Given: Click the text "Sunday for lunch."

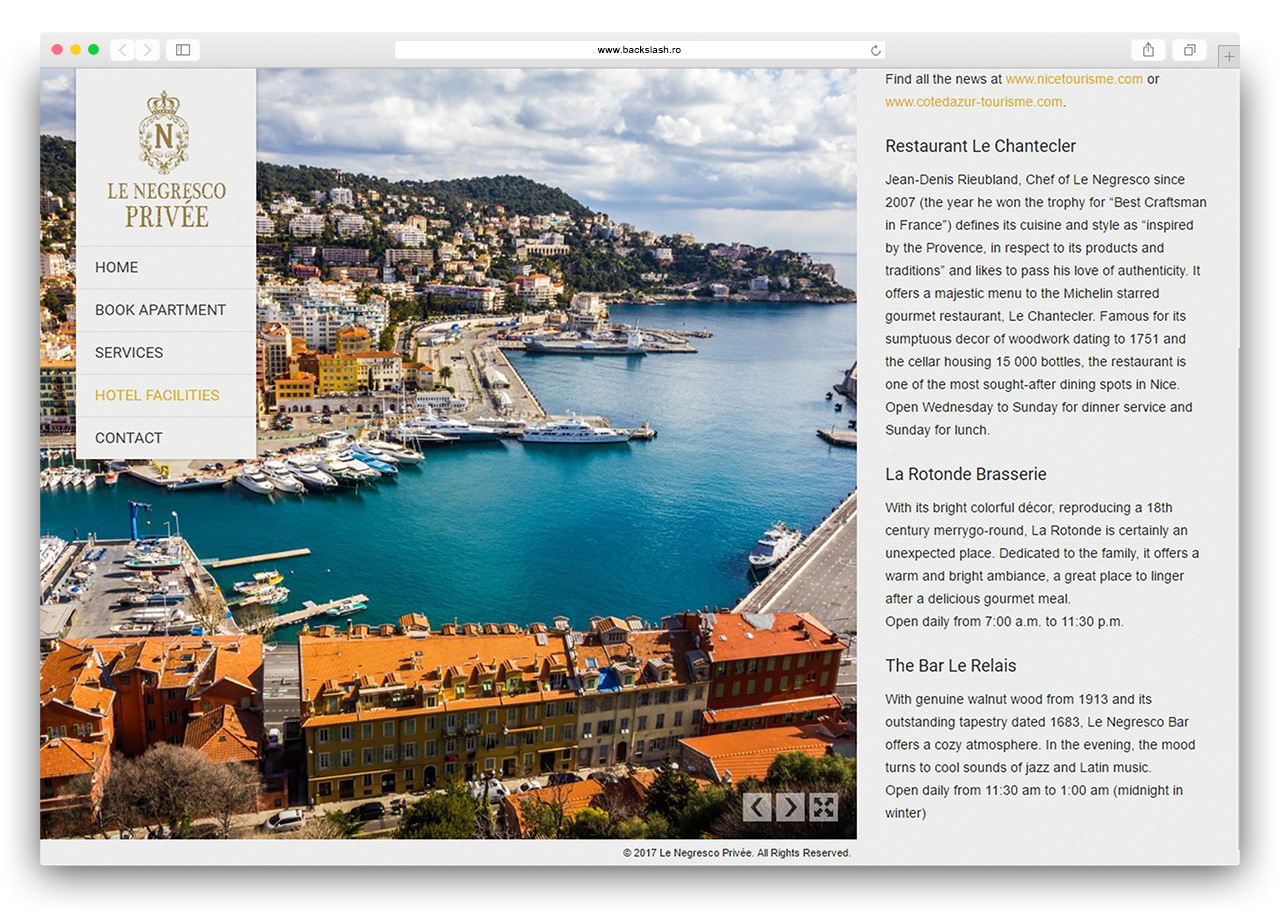Looking at the screenshot, I should click(937, 431).
